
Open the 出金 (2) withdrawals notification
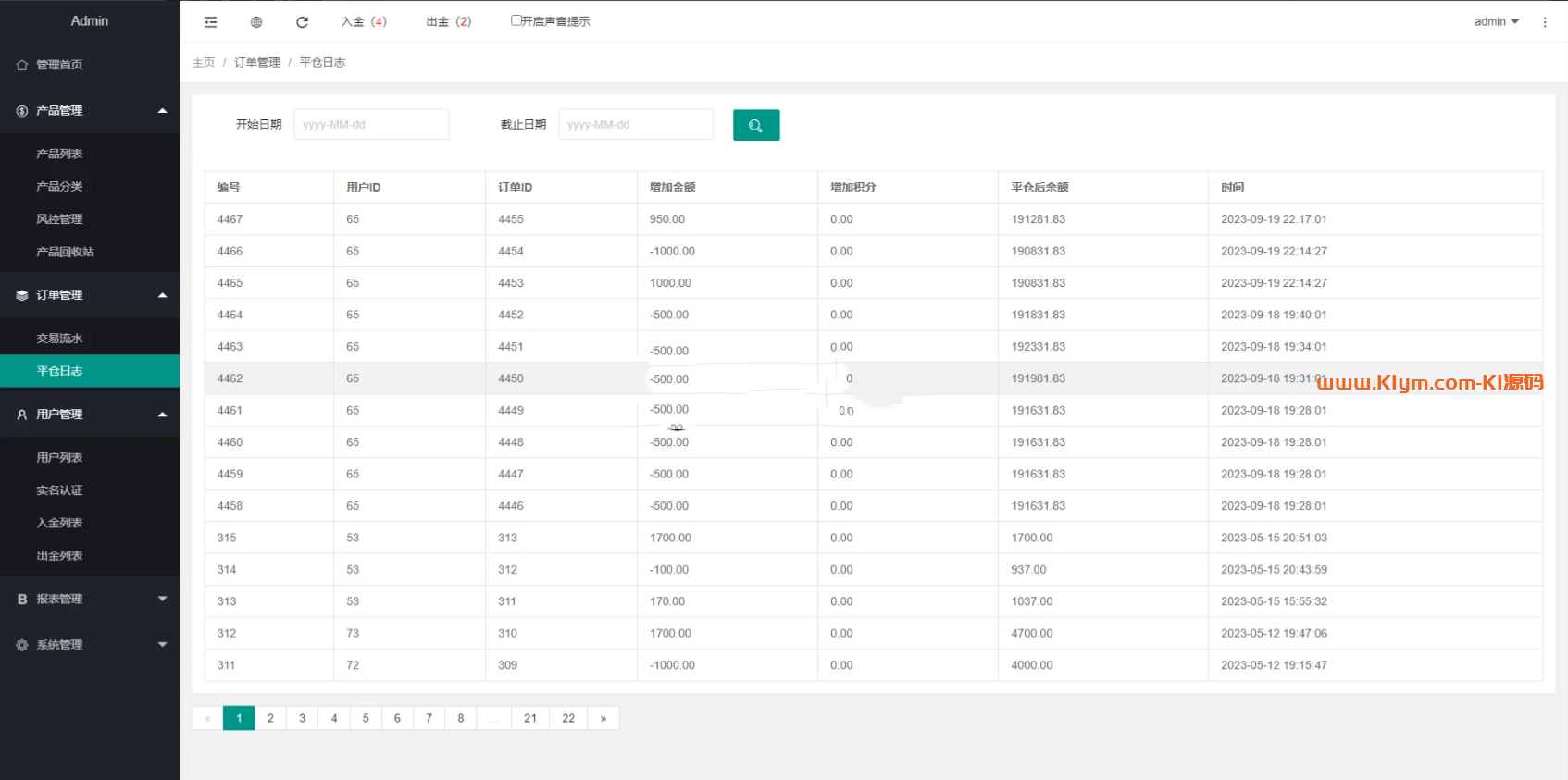pos(449,21)
